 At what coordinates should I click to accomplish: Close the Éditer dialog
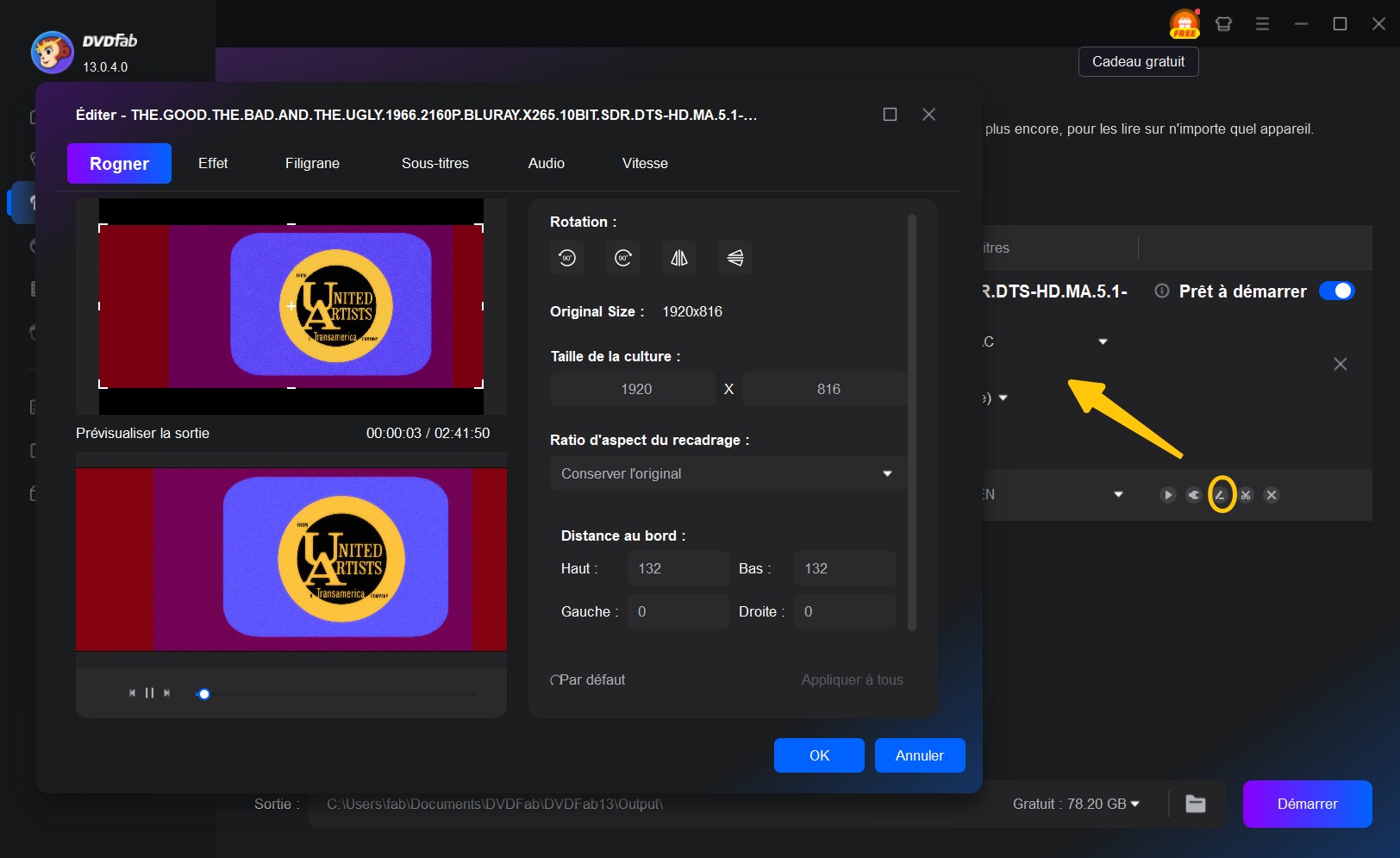(x=928, y=114)
